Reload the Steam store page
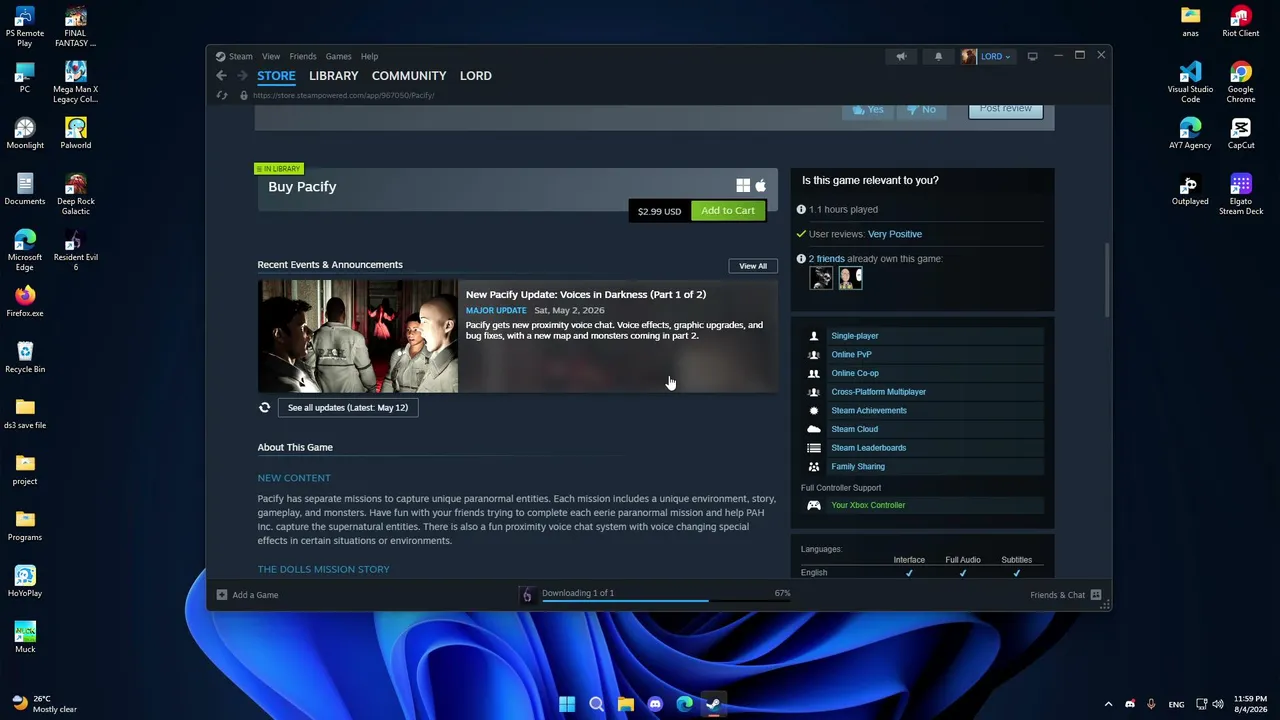This screenshot has width=1280, height=720. [x=222, y=95]
